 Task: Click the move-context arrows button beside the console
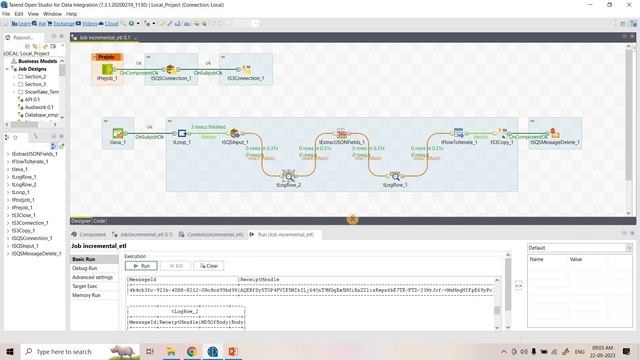tap(519, 285)
